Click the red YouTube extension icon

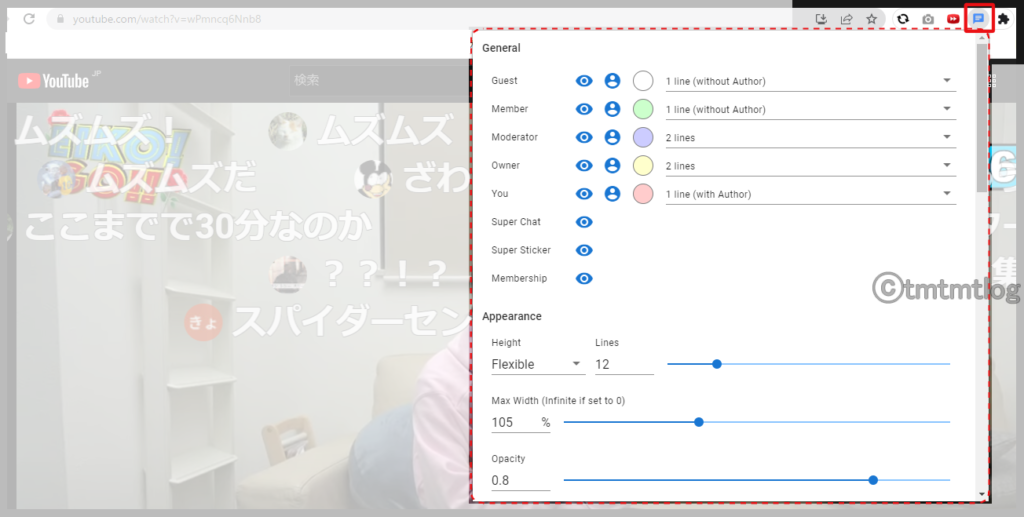coord(953,19)
